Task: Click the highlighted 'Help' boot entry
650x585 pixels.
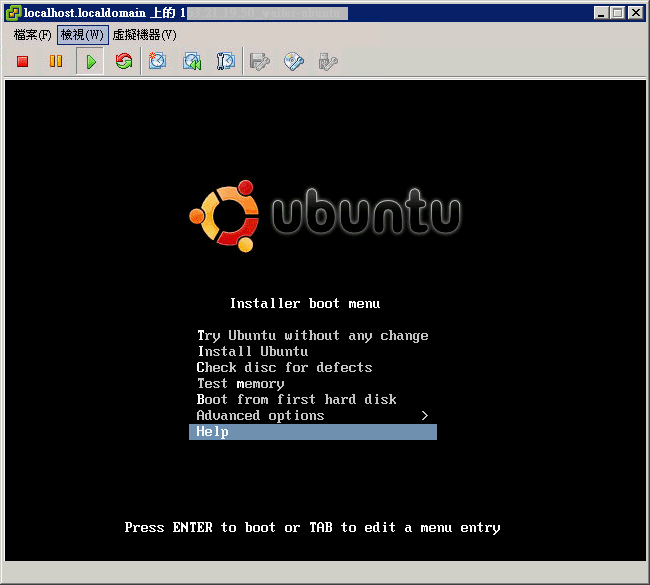Action: tap(313, 432)
